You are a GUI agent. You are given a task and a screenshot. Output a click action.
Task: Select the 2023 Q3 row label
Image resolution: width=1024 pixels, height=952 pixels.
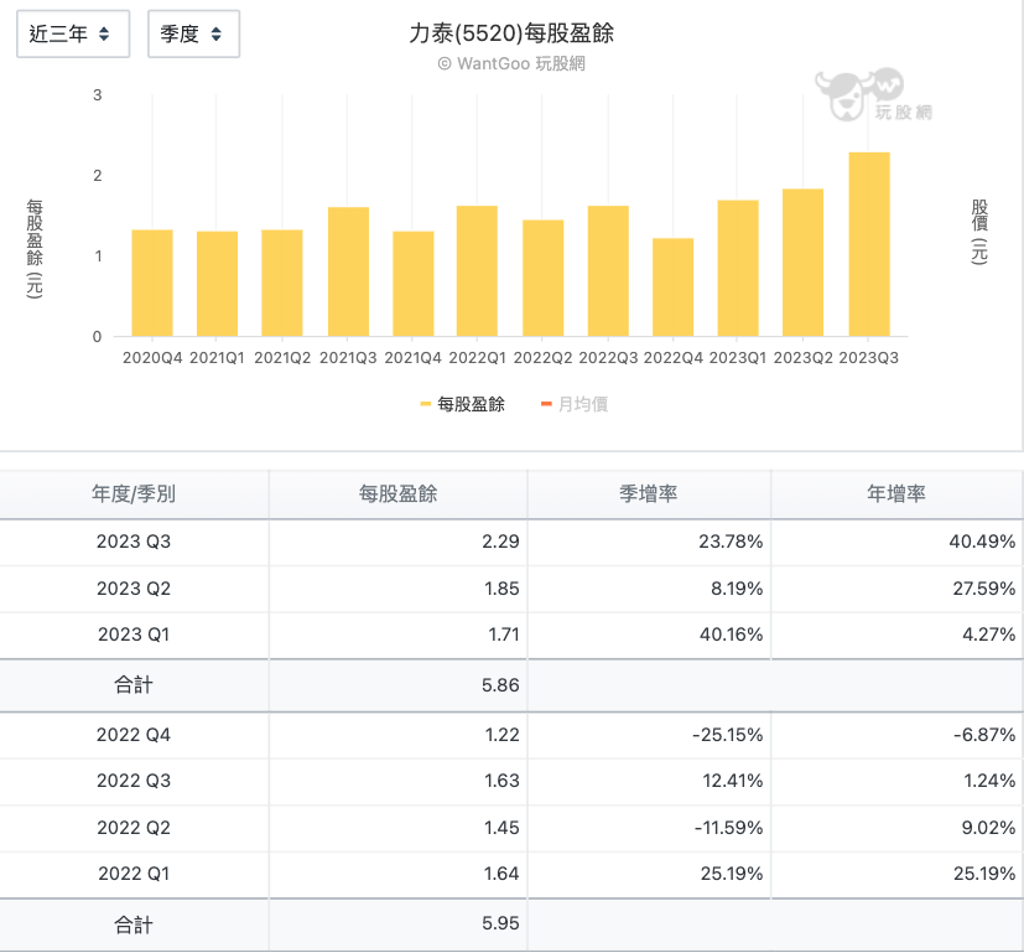(134, 541)
